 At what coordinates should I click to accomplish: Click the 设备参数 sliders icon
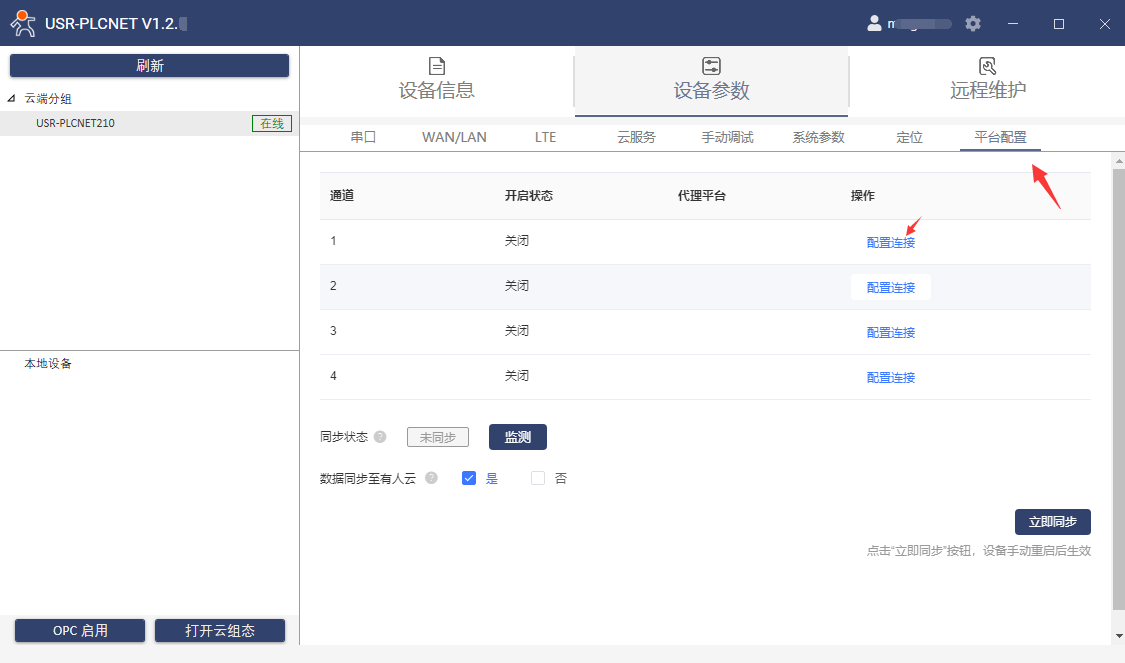pos(711,66)
